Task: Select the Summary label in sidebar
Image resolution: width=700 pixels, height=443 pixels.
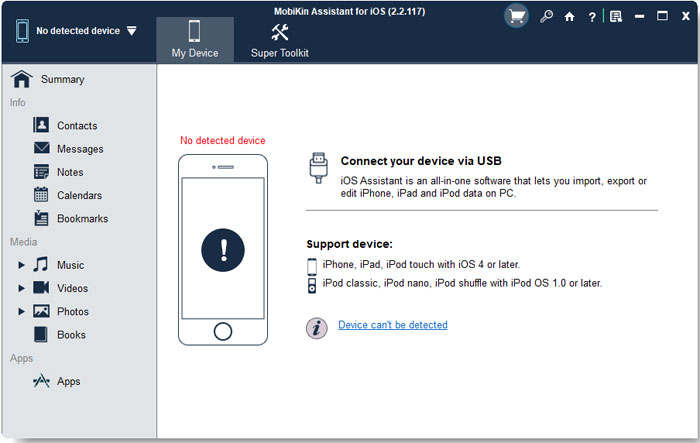Action: click(62, 79)
